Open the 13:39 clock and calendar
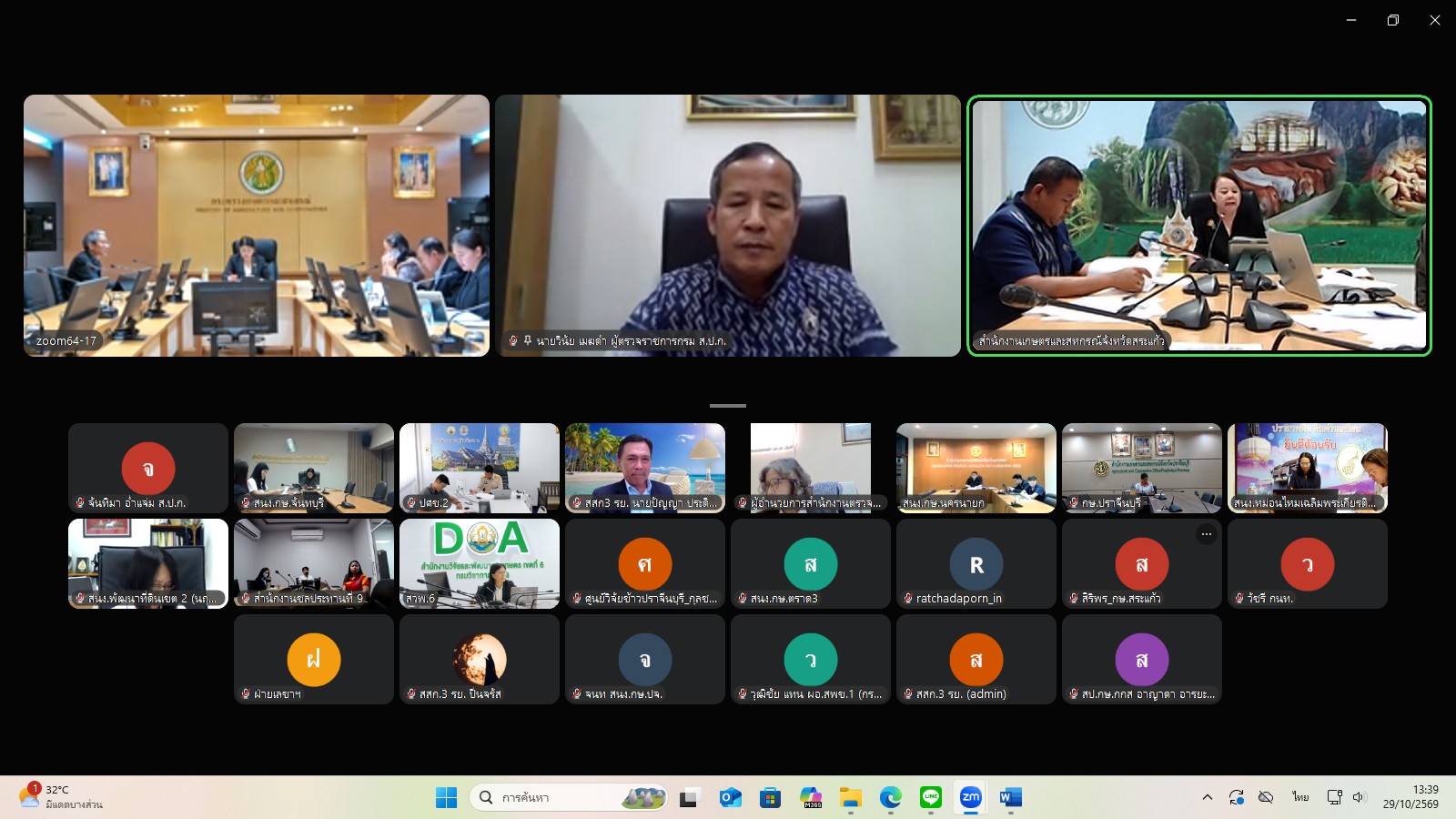Image resolution: width=1456 pixels, height=819 pixels. (1411, 797)
